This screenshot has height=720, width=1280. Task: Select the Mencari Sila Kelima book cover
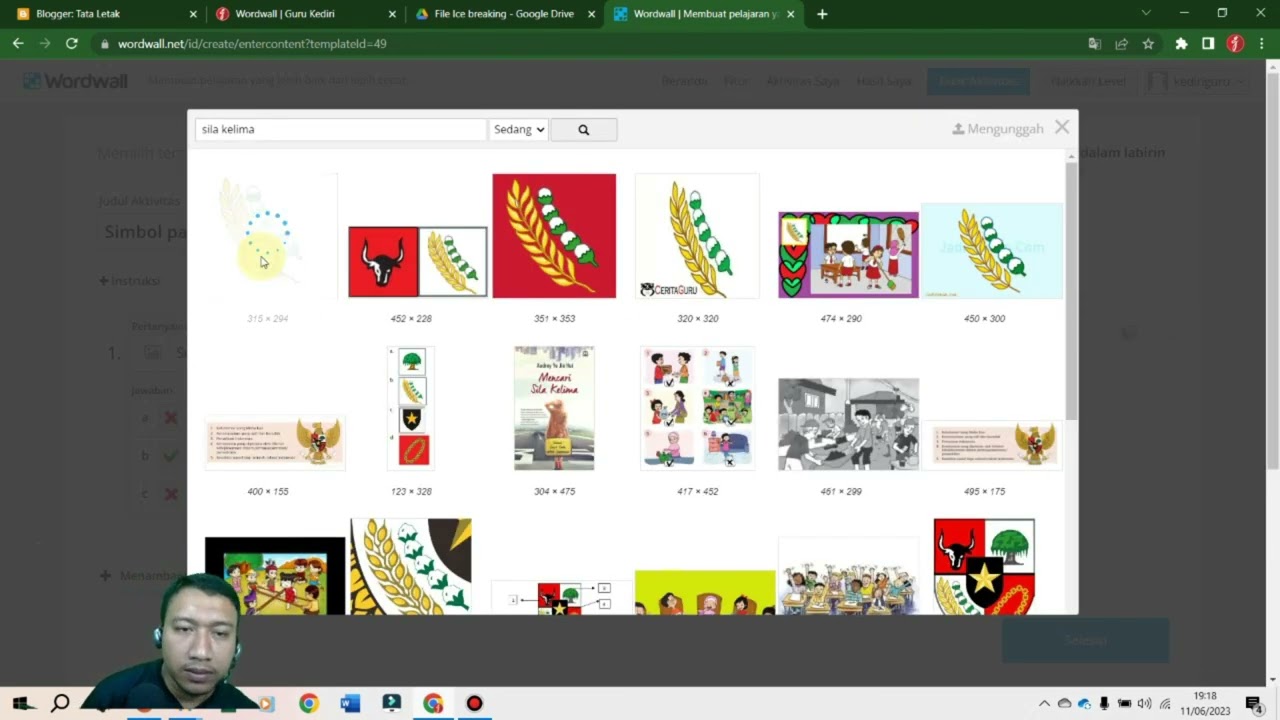[x=554, y=408]
